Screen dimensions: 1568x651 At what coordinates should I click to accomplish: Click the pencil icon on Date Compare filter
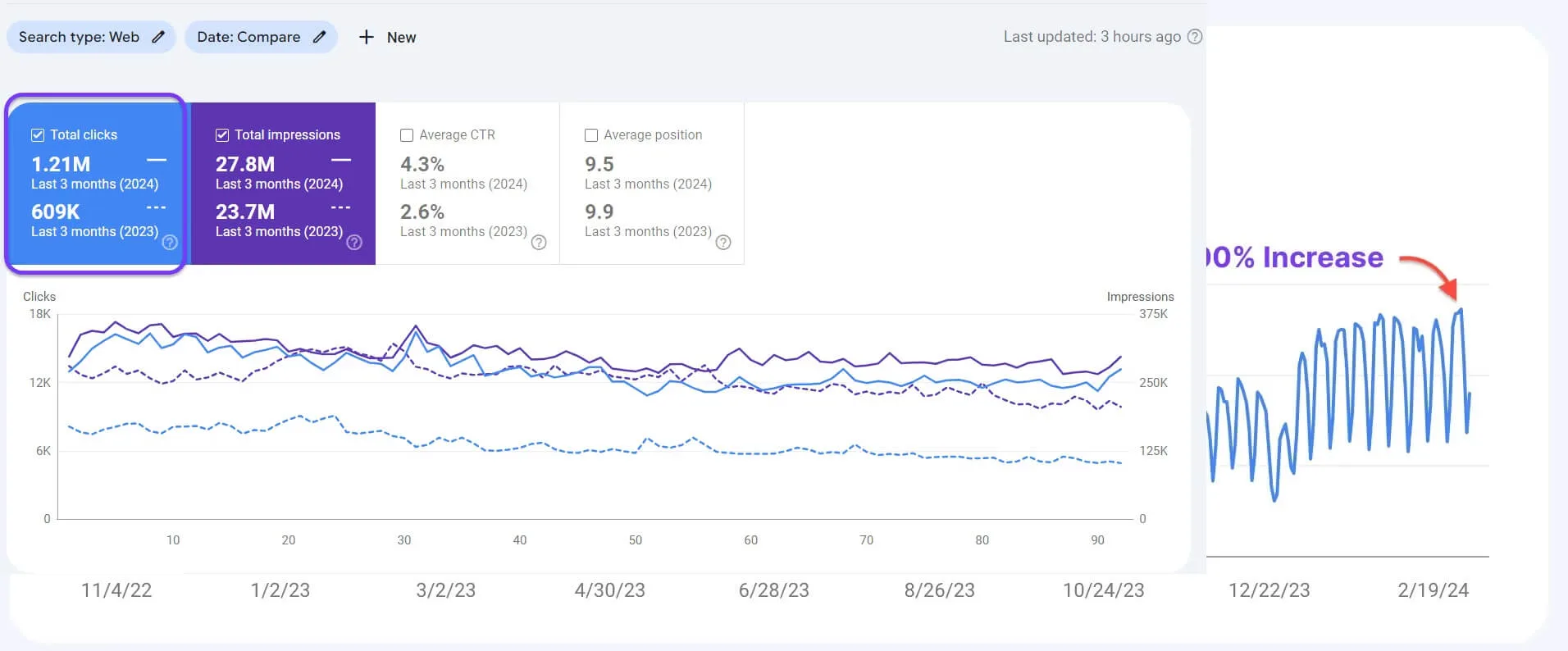coord(320,37)
